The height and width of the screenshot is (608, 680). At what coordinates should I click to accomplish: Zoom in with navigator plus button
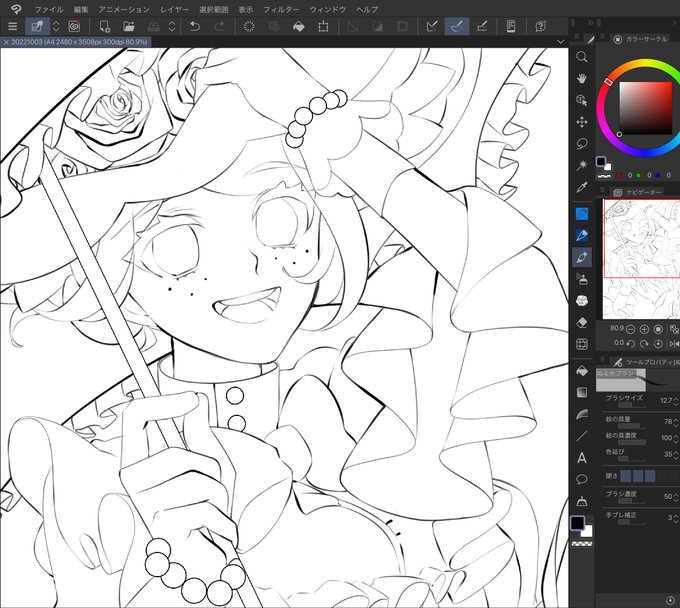(644, 329)
